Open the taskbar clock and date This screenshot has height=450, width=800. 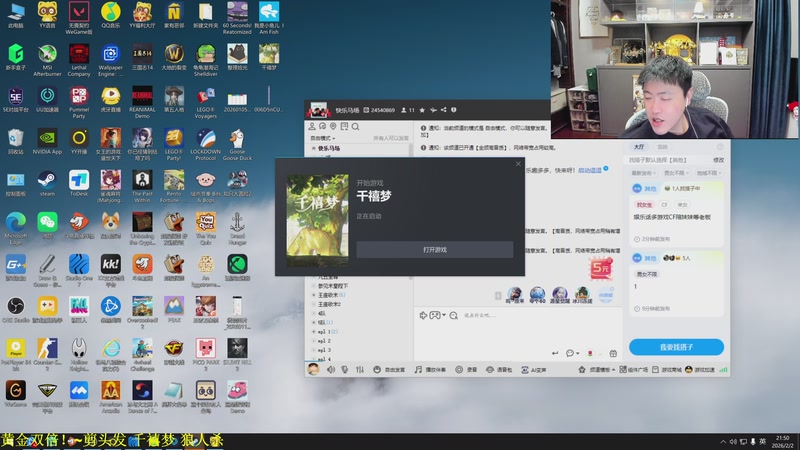click(783, 441)
